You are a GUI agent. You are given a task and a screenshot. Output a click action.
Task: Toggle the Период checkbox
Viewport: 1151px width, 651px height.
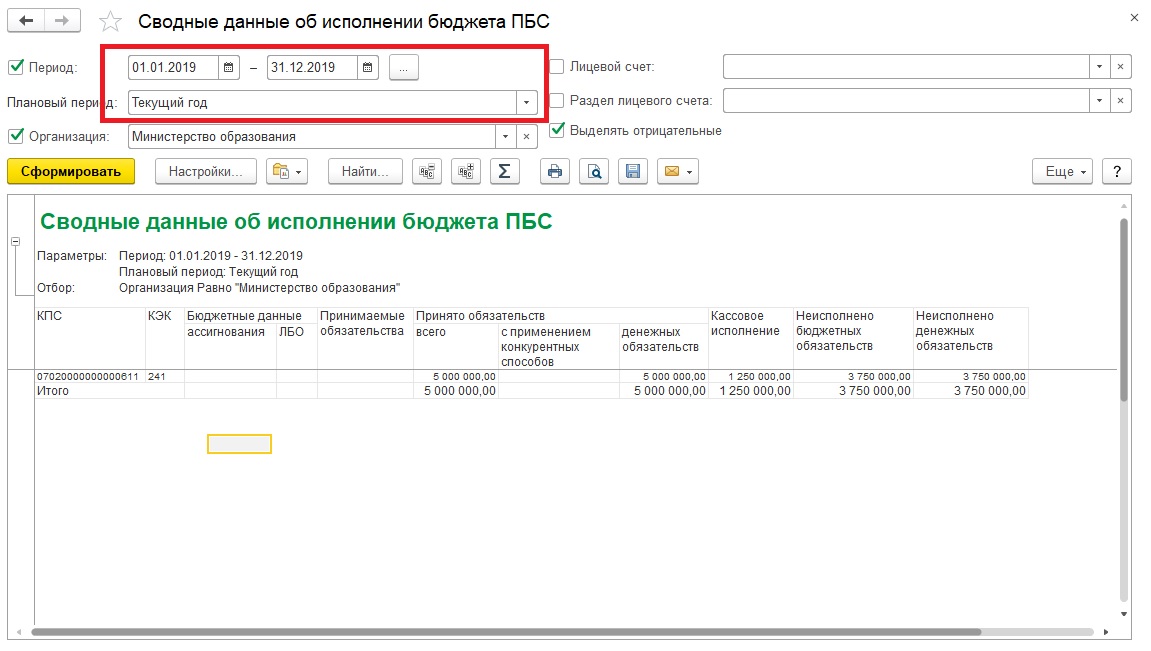16,68
